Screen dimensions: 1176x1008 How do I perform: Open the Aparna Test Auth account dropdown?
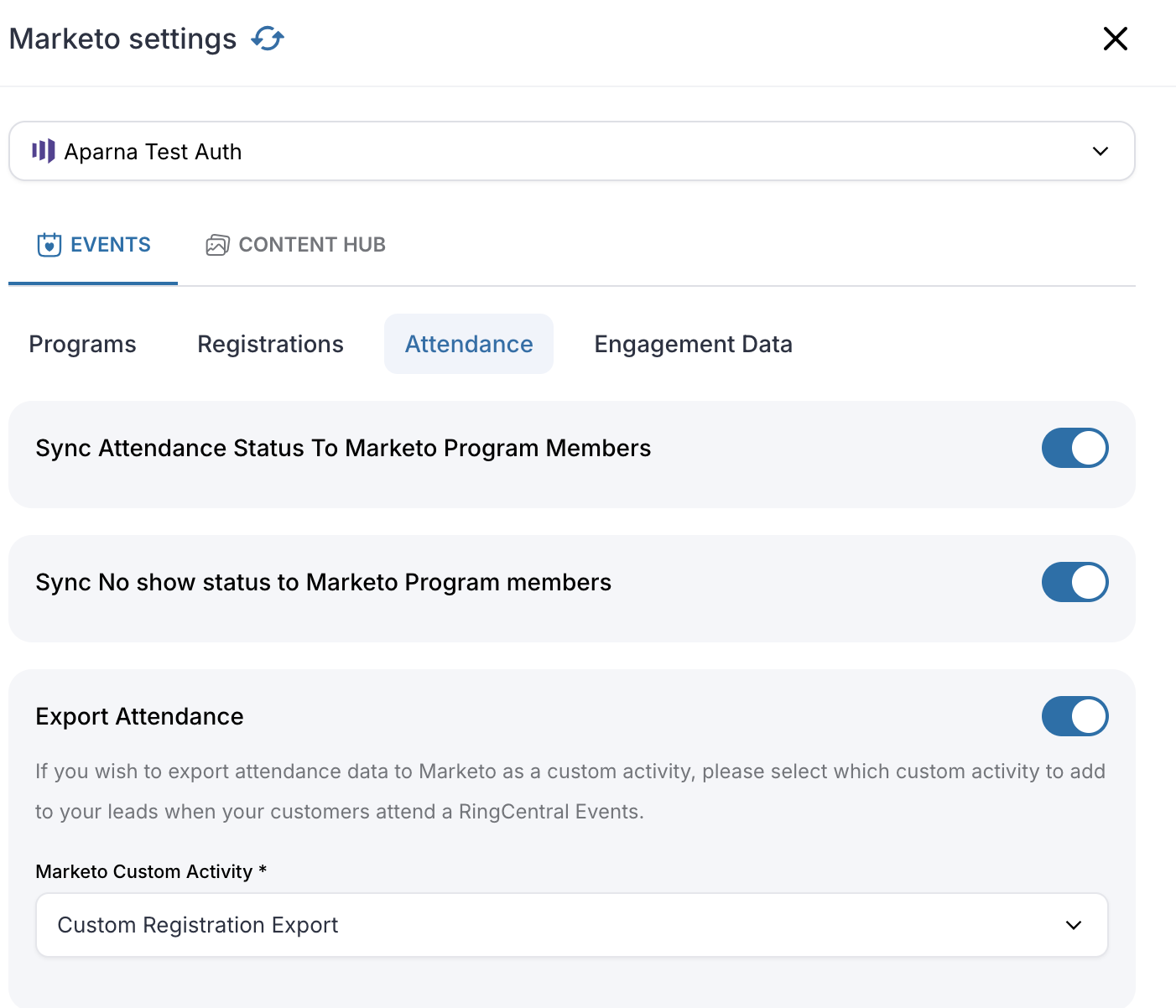click(x=572, y=151)
